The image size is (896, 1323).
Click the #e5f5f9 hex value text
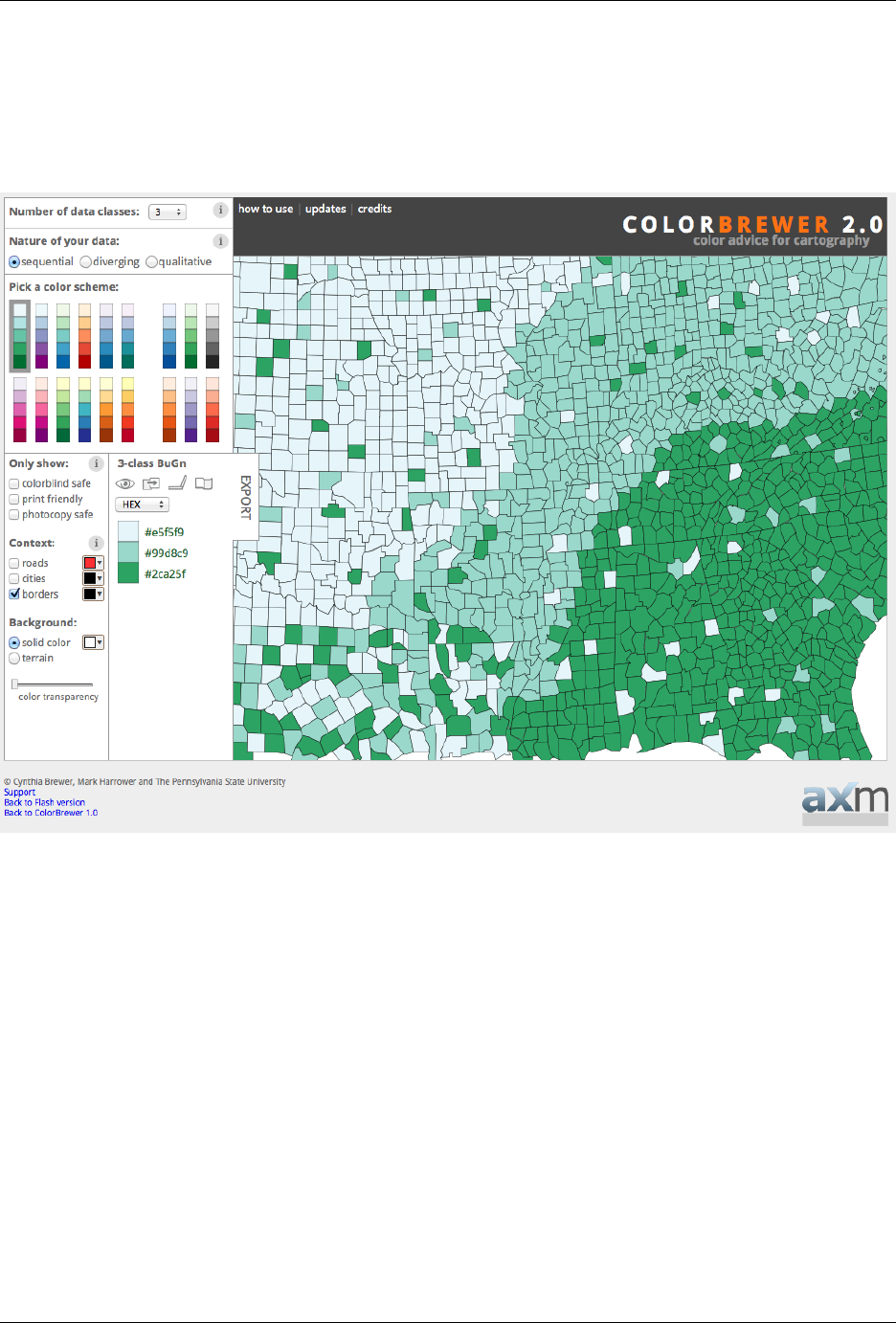[x=164, y=532]
